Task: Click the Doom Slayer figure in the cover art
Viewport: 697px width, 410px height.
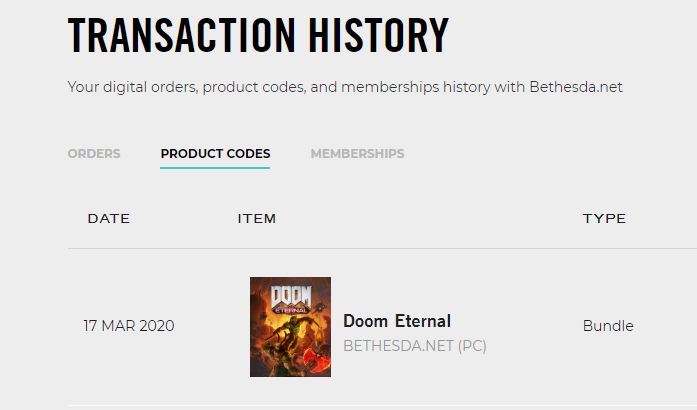Action: [287, 345]
